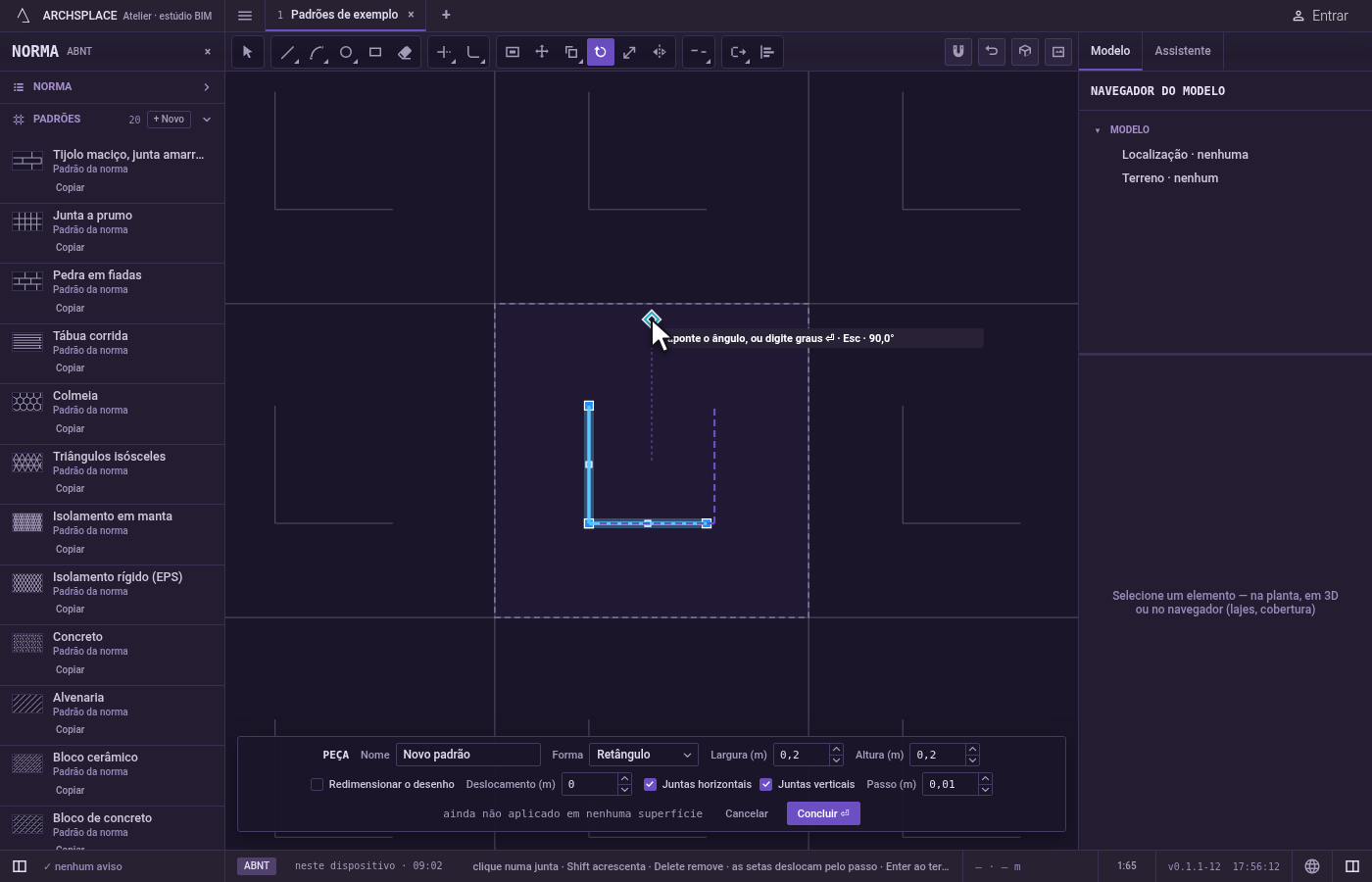
Task: Open the 3D cube view
Action: (x=1025, y=52)
